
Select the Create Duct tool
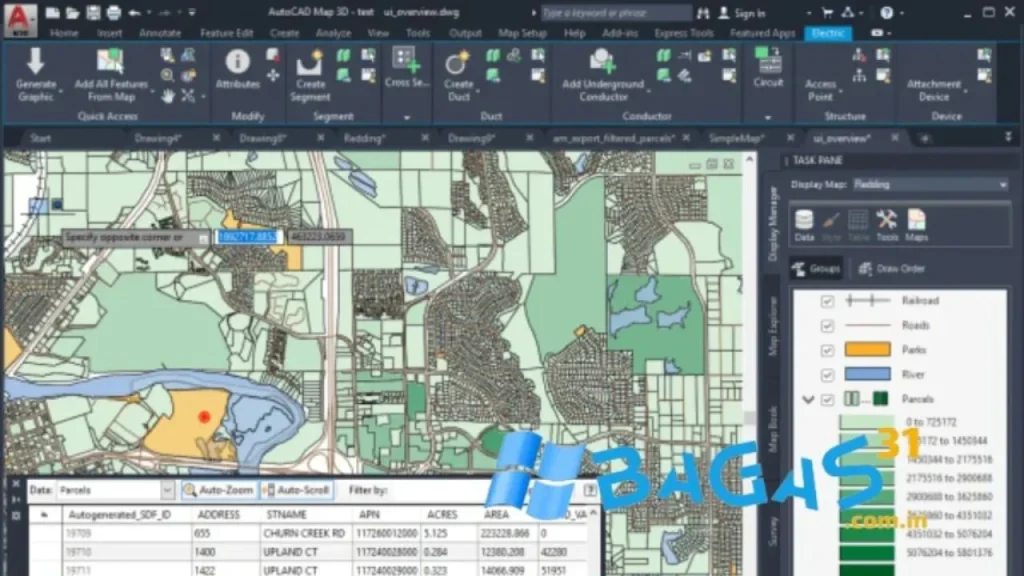pyautogui.click(x=458, y=76)
